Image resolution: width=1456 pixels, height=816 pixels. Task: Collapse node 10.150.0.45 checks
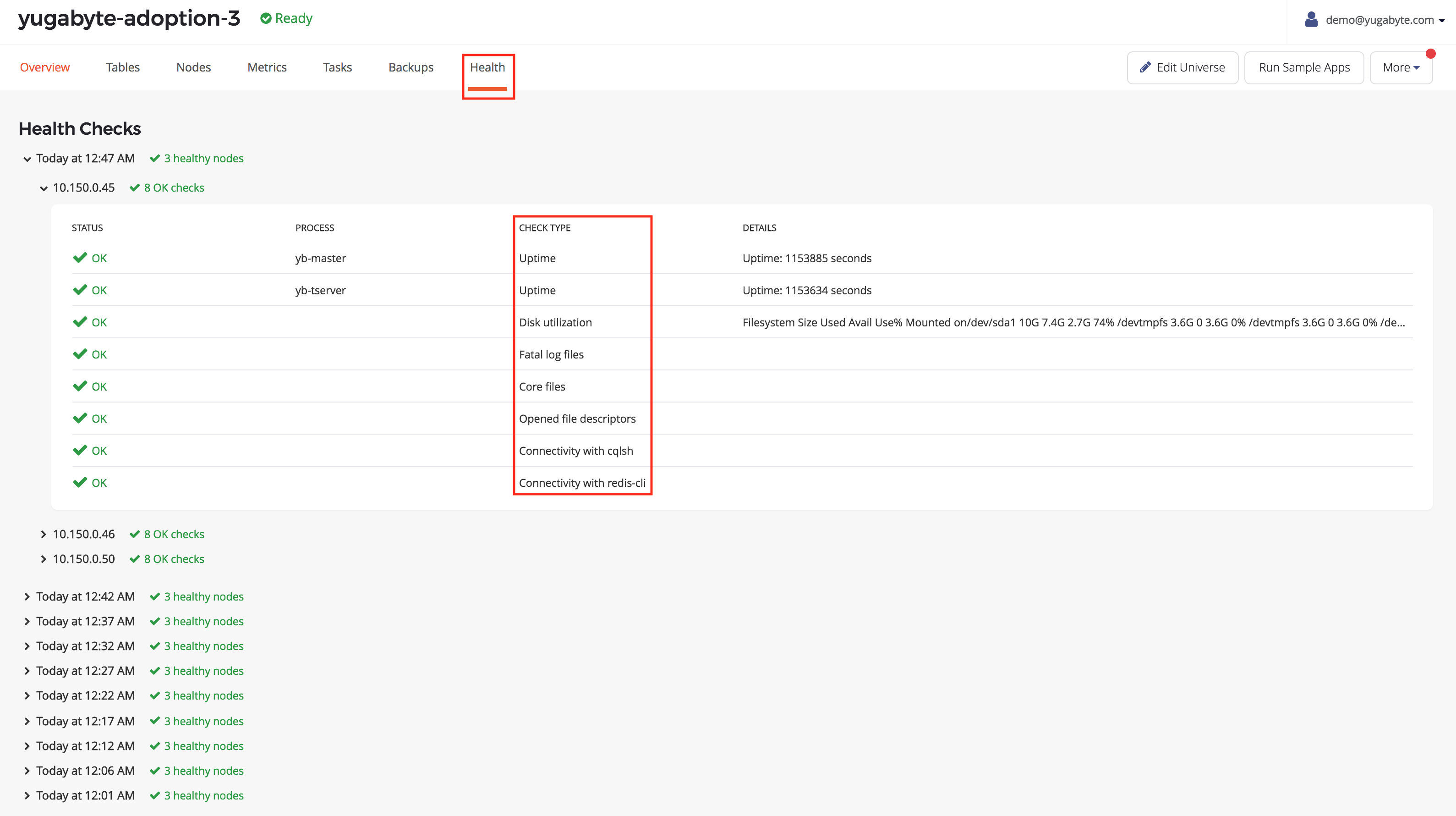(44, 188)
